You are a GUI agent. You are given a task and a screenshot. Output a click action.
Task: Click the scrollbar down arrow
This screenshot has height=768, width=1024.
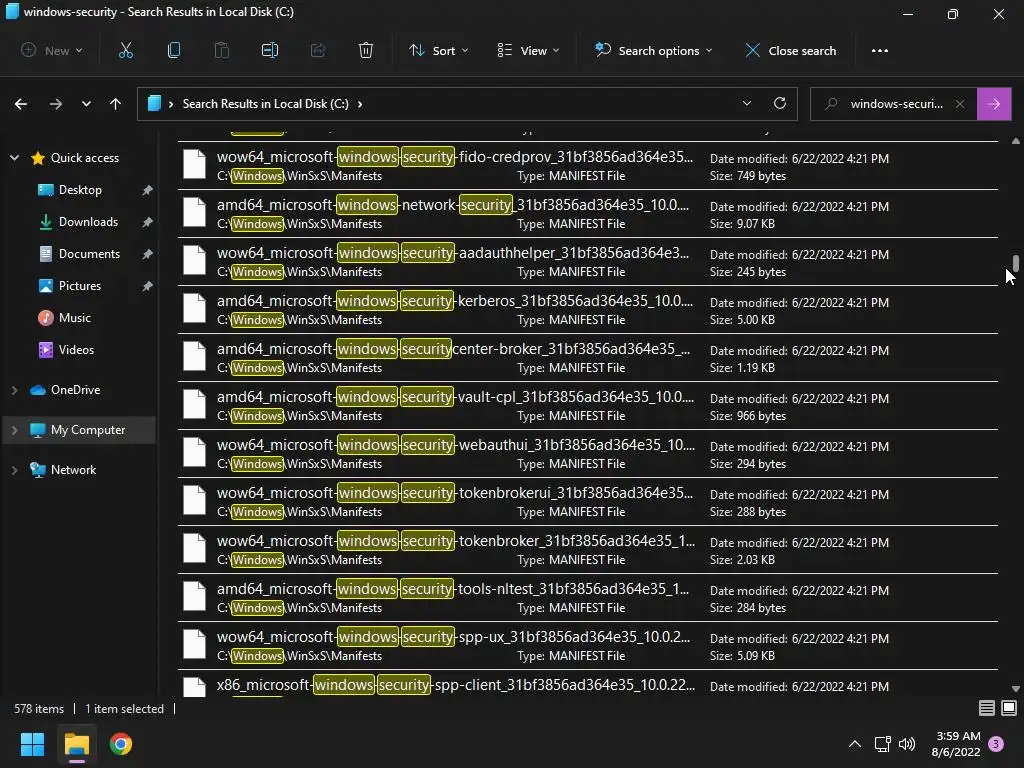point(1016,688)
